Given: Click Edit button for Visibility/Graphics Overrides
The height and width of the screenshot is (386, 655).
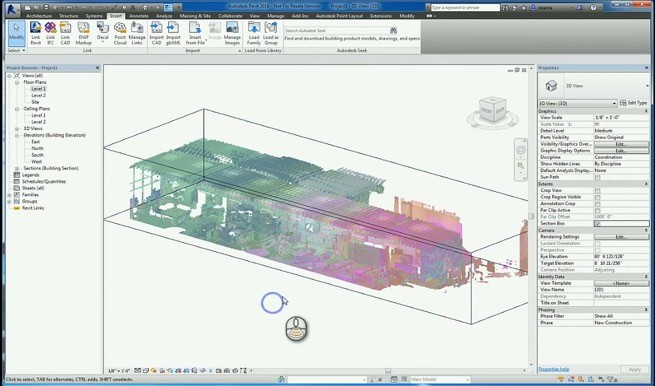Looking at the screenshot, I should [622, 144].
